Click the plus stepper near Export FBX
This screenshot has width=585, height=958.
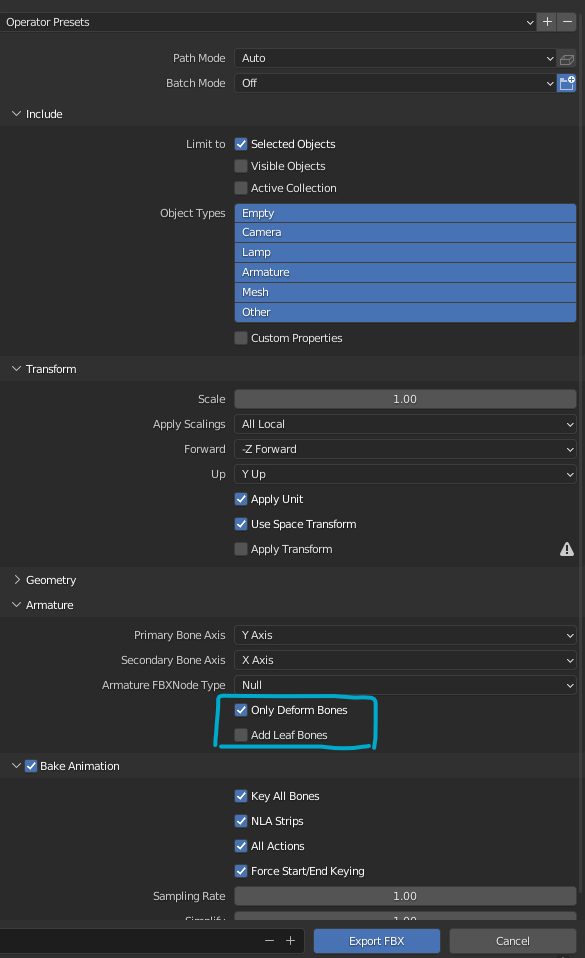click(290, 940)
